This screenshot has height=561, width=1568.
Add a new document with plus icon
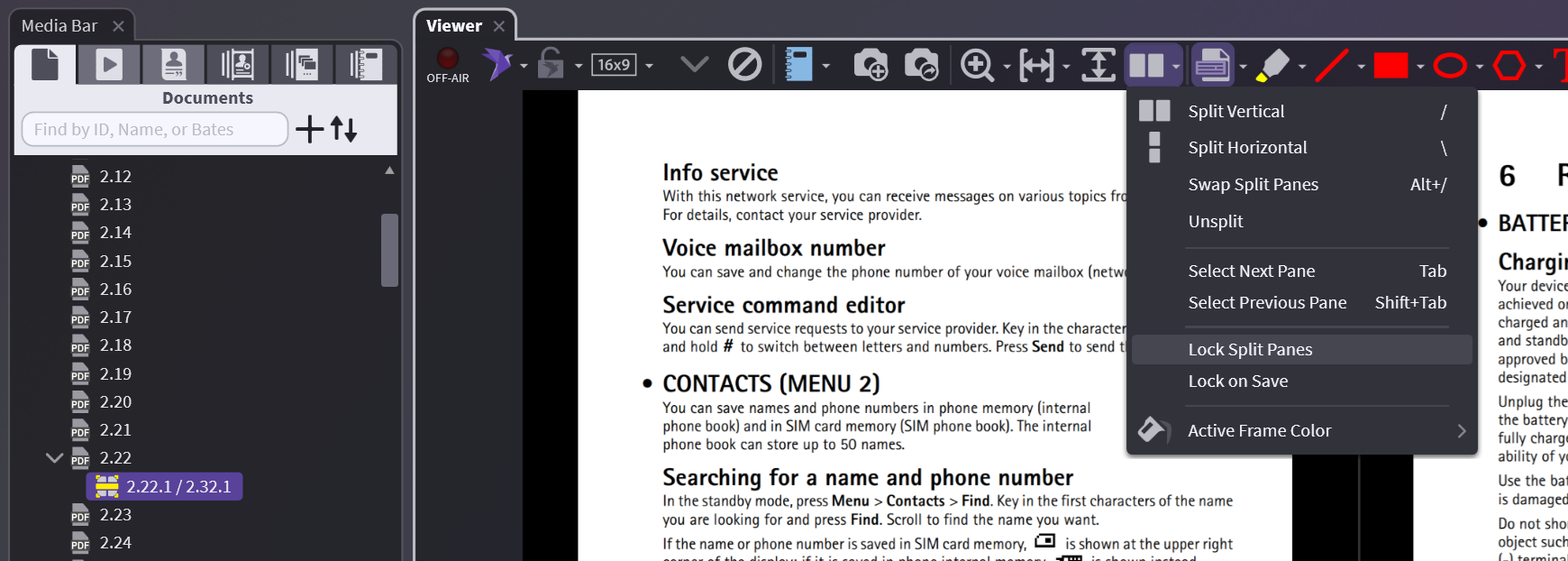click(309, 129)
